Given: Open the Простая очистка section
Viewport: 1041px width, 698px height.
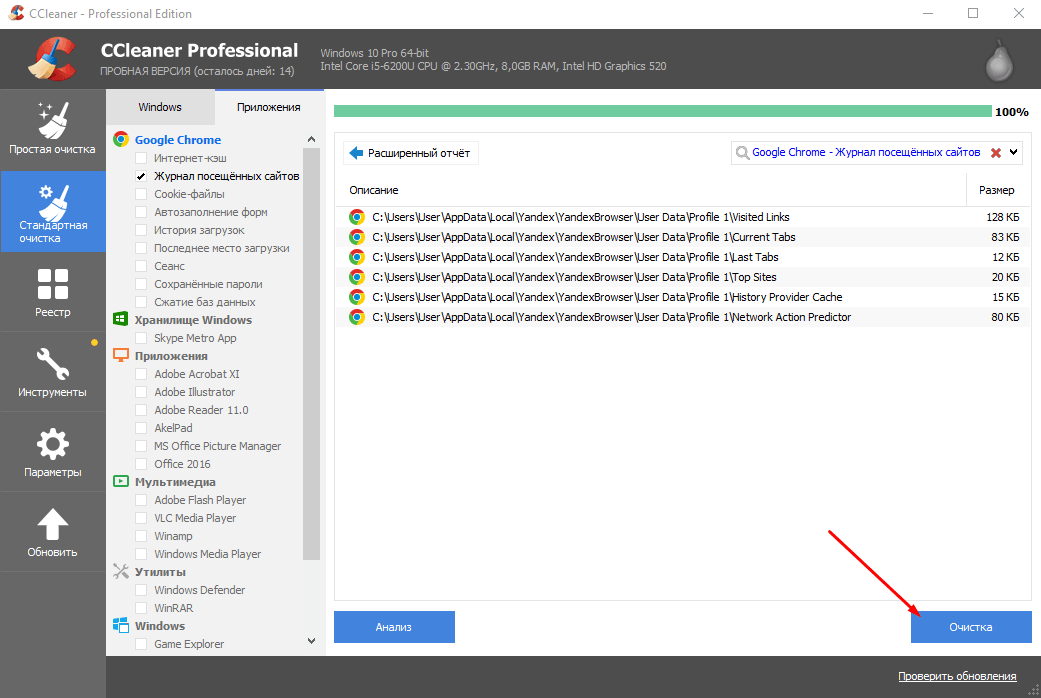Looking at the screenshot, I should tap(52, 129).
